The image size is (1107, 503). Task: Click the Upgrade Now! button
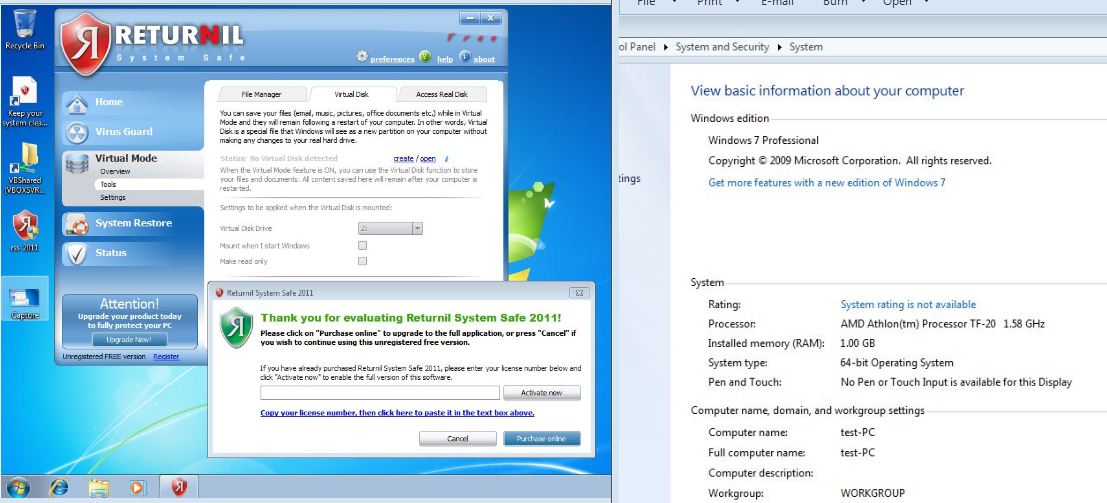[x=129, y=340]
